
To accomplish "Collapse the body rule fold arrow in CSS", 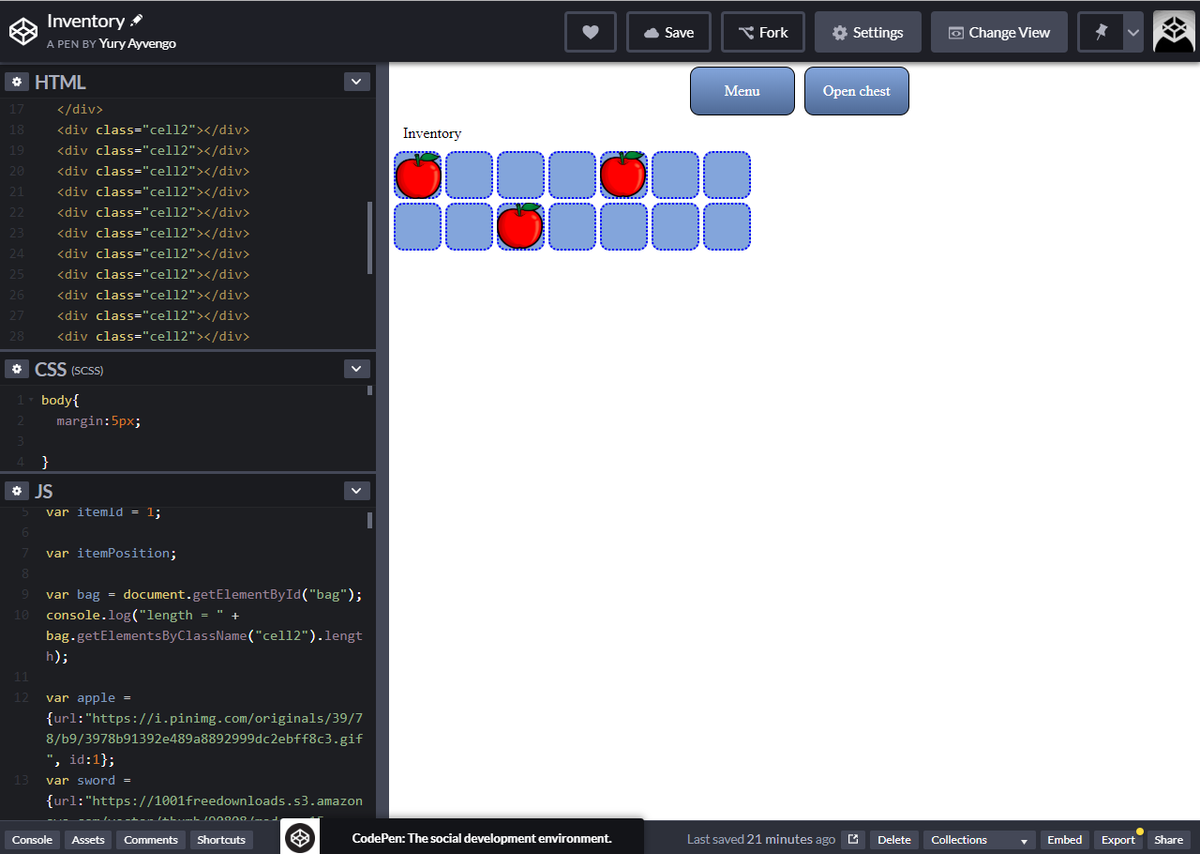I will [29, 400].
